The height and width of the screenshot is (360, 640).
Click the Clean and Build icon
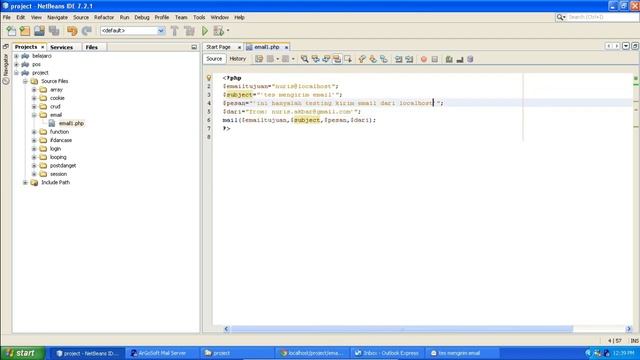point(189,31)
